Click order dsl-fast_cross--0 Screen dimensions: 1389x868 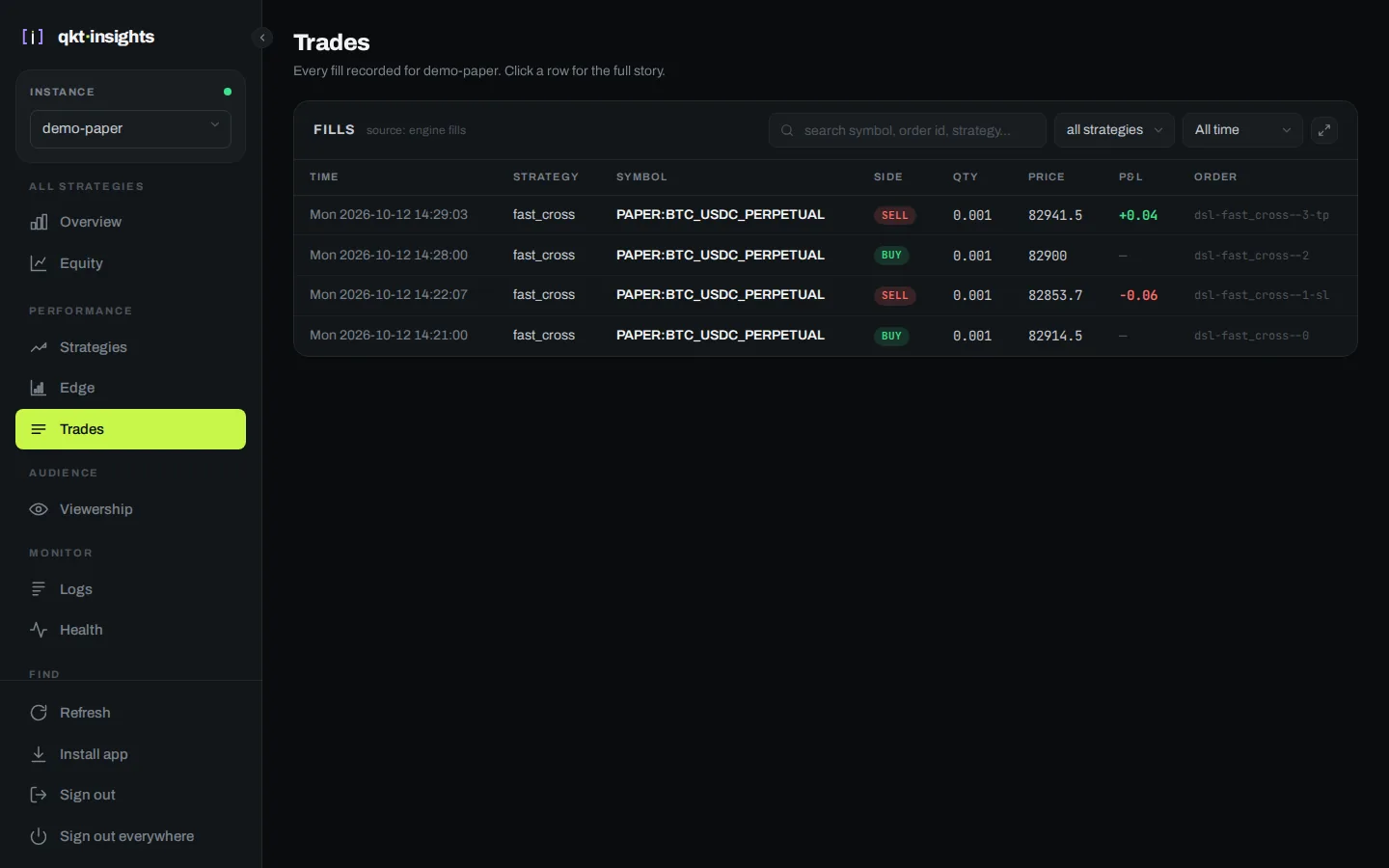point(1251,336)
